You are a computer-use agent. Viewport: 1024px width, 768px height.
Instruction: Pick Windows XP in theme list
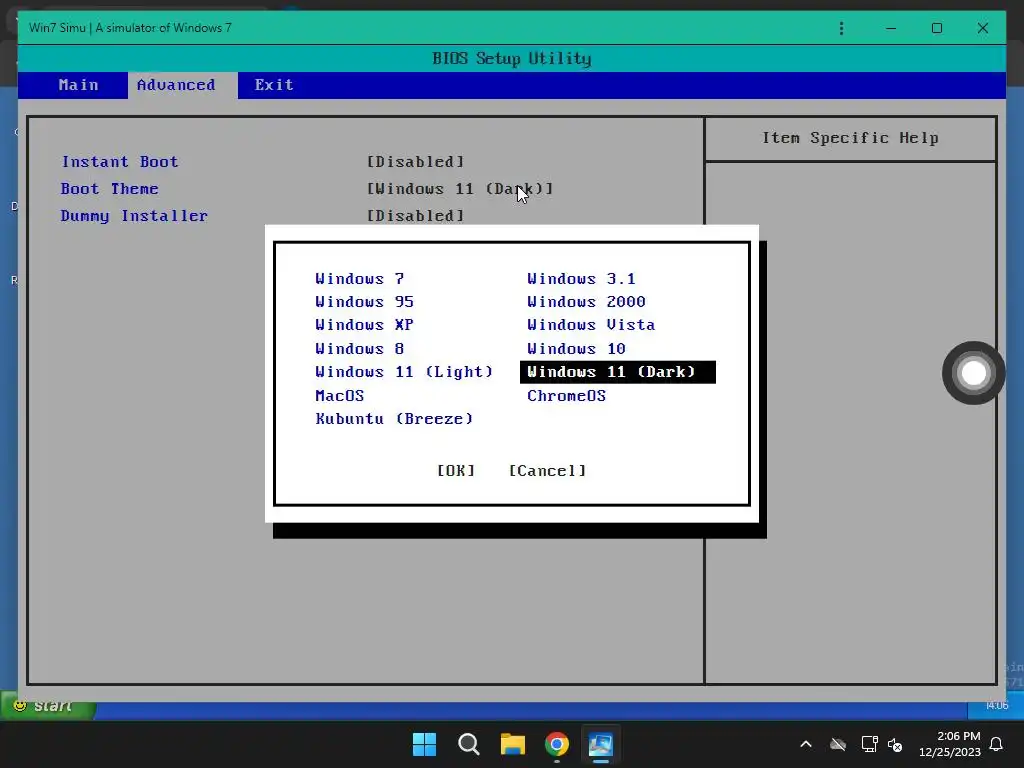click(x=364, y=325)
